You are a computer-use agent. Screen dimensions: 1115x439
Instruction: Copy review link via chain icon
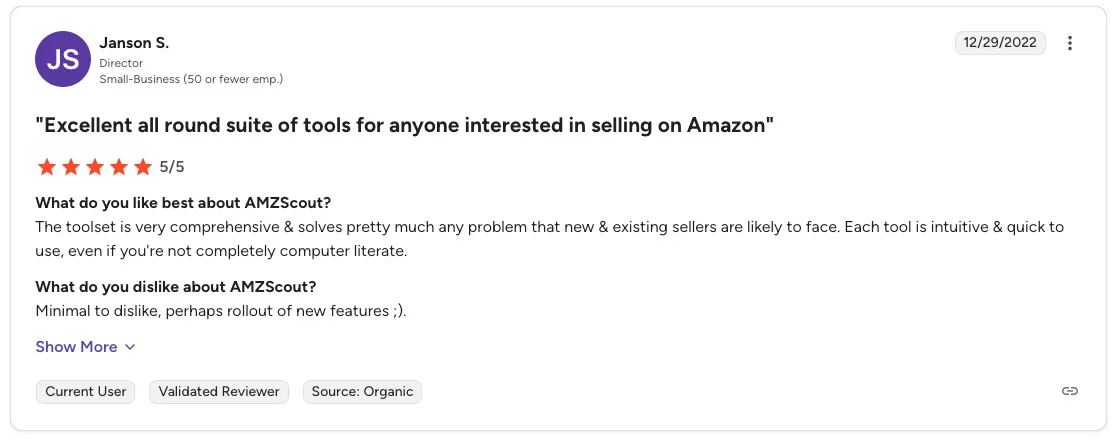coord(1069,391)
